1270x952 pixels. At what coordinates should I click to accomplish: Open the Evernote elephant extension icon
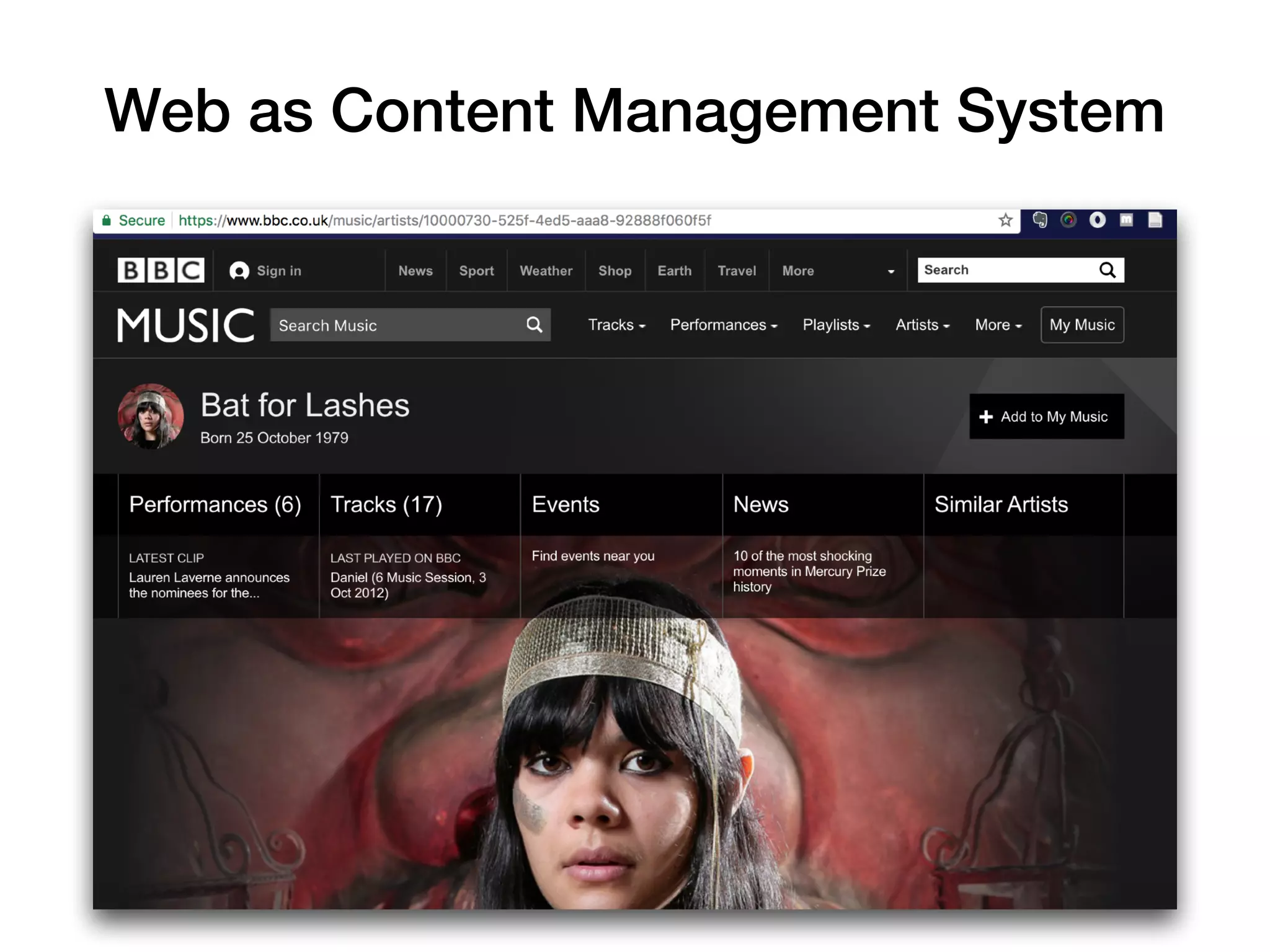(1040, 220)
